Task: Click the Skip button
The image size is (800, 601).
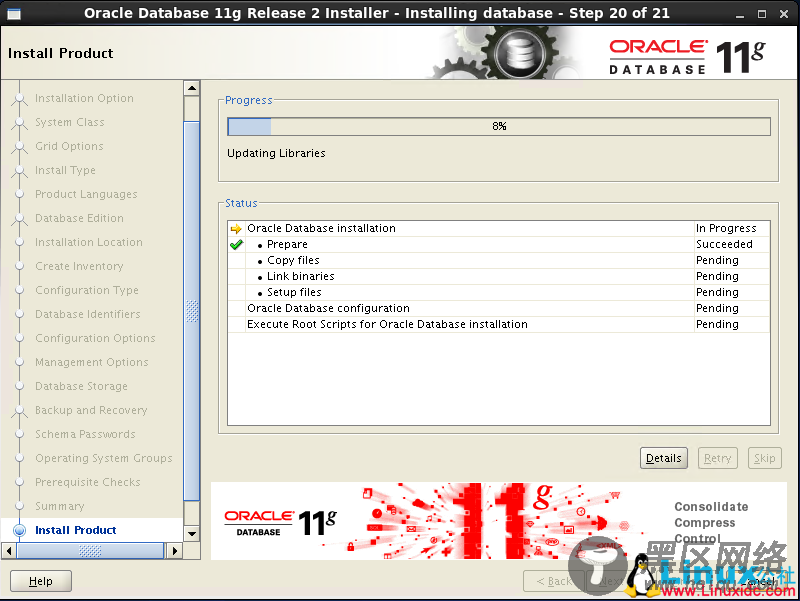Action: [x=764, y=458]
